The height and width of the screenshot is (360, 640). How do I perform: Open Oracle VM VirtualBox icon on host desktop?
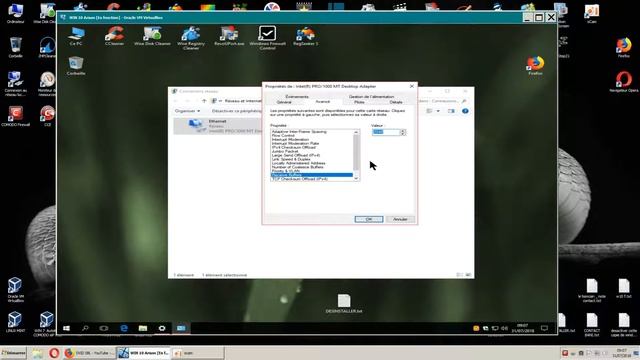tap(16, 289)
